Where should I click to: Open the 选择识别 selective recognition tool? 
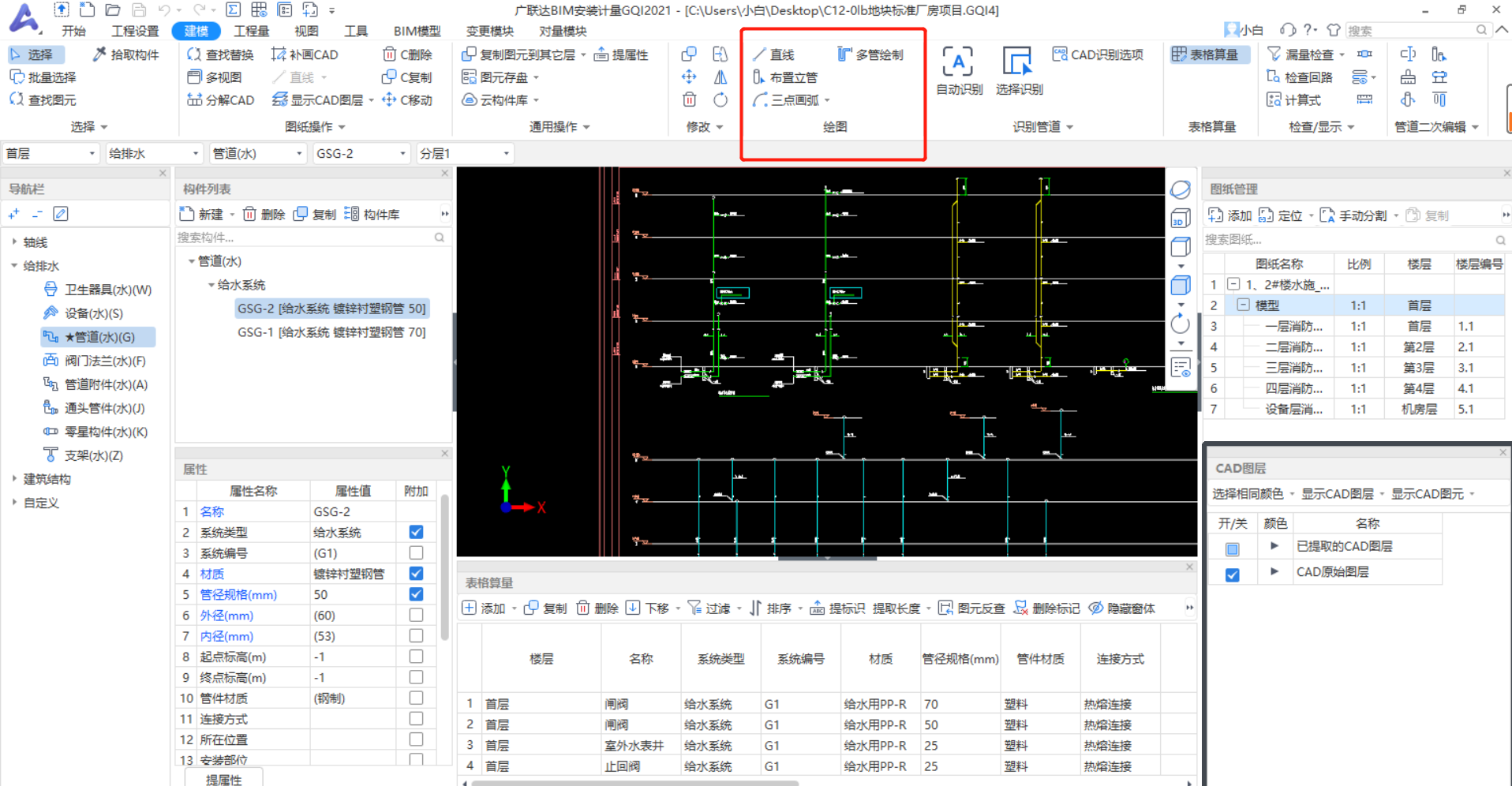[x=1018, y=70]
